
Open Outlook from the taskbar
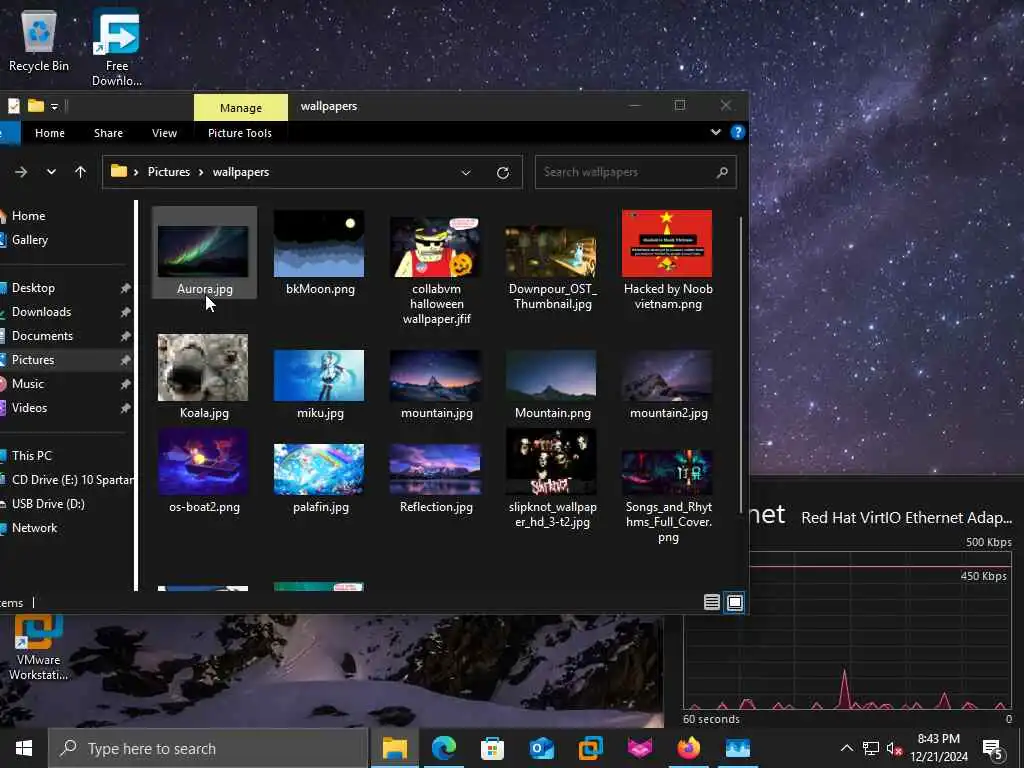click(541, 748)
